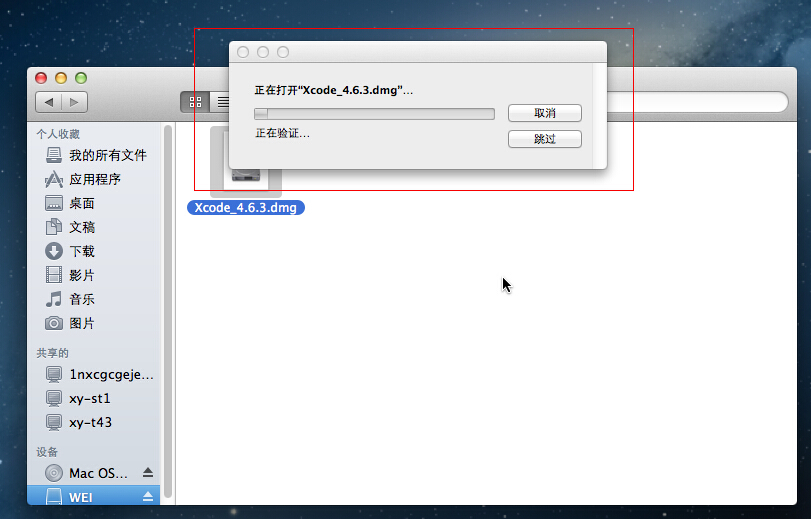Eject the WEI volume
Image resolution: width=811 pixels, height=519 pixels.
[x=148, y=497]
